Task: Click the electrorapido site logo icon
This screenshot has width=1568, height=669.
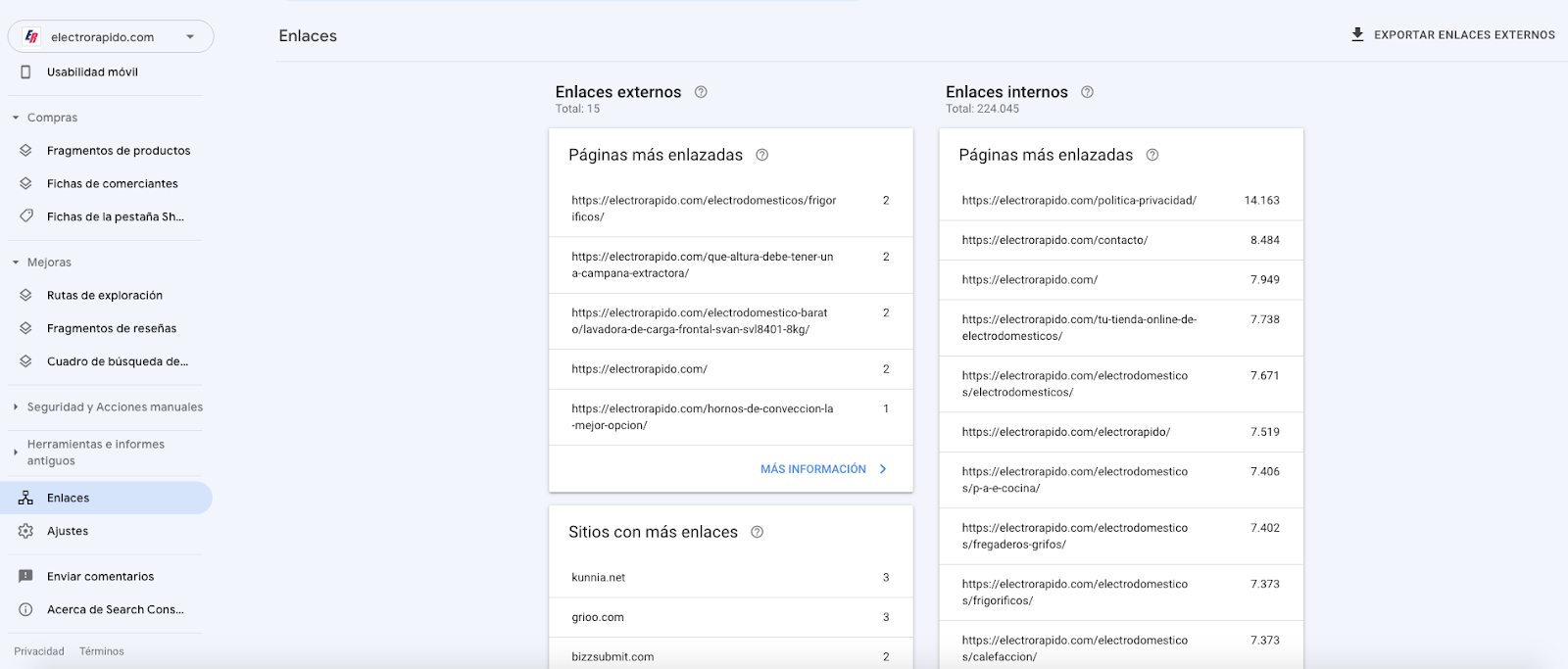Action: tap(31, 36)
